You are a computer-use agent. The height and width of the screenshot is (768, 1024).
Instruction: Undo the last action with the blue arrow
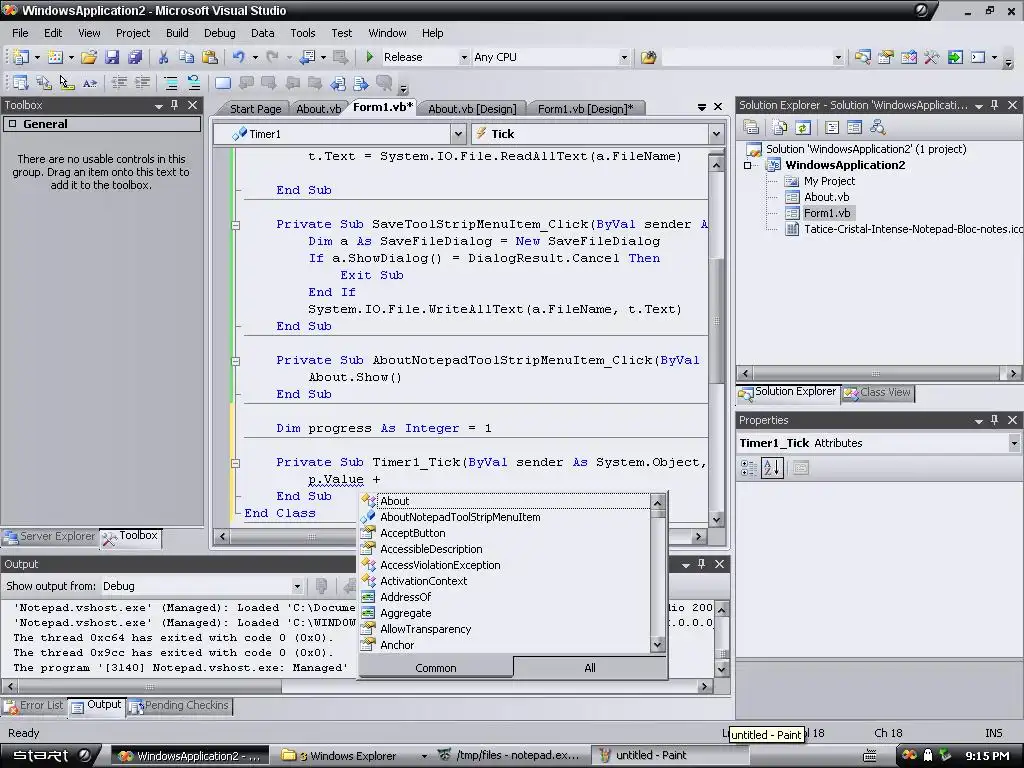point(238,57)
